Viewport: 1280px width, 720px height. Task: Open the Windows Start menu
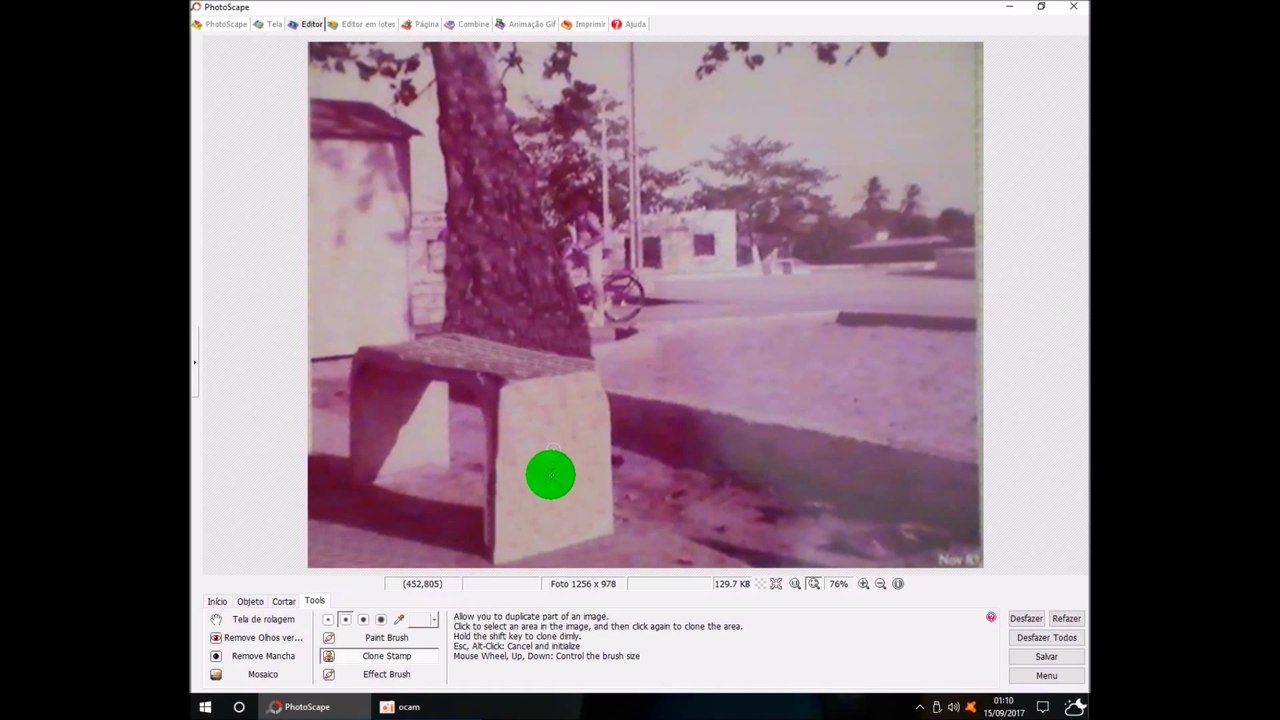pyautogui.click(x=205, y=707)
